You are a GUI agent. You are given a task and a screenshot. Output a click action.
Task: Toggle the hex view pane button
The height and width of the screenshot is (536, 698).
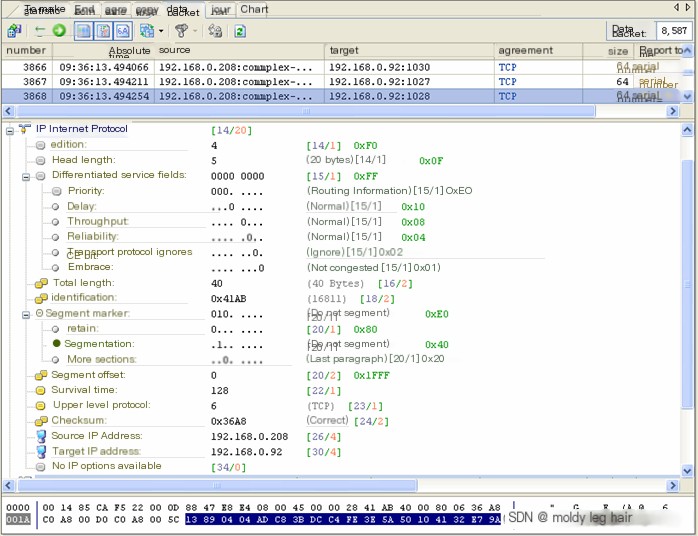click(x=123, y=31)
